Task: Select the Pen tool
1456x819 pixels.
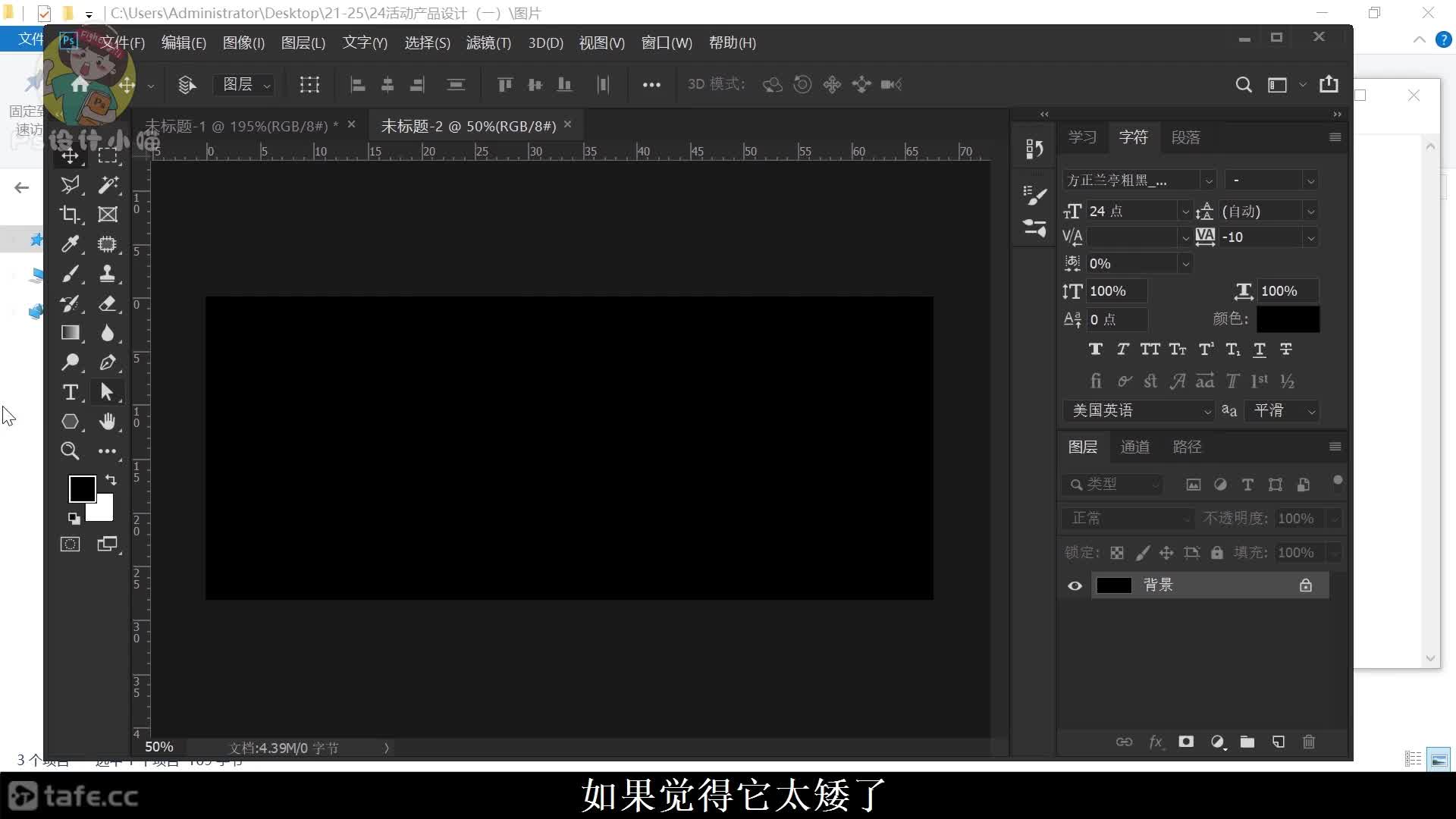Action: [108, 362]
